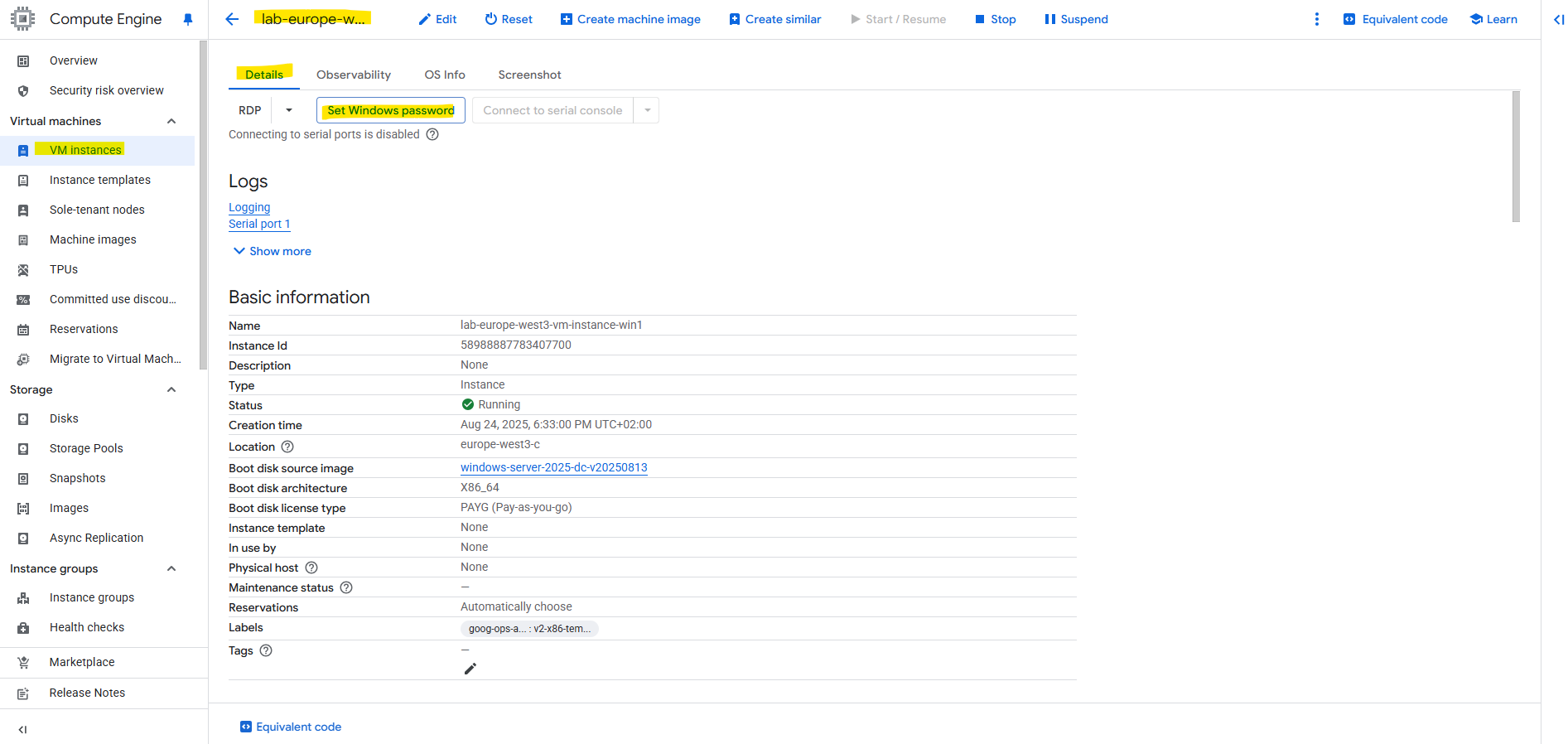Click the Marketplace cart icon

tap(23, 663)
